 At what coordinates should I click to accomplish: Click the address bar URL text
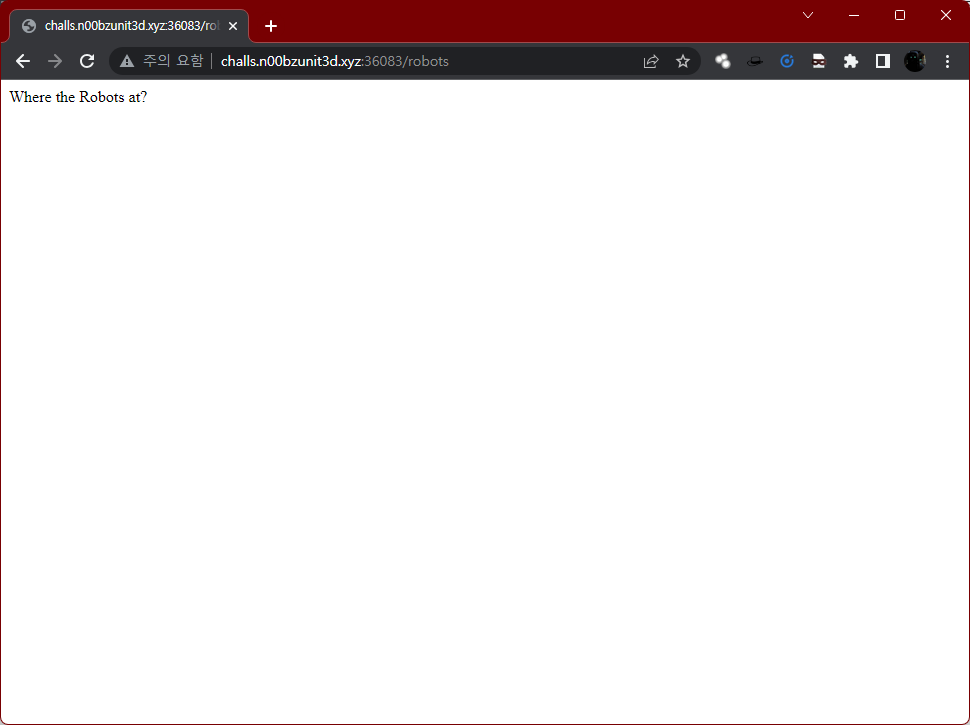(335, 61)
